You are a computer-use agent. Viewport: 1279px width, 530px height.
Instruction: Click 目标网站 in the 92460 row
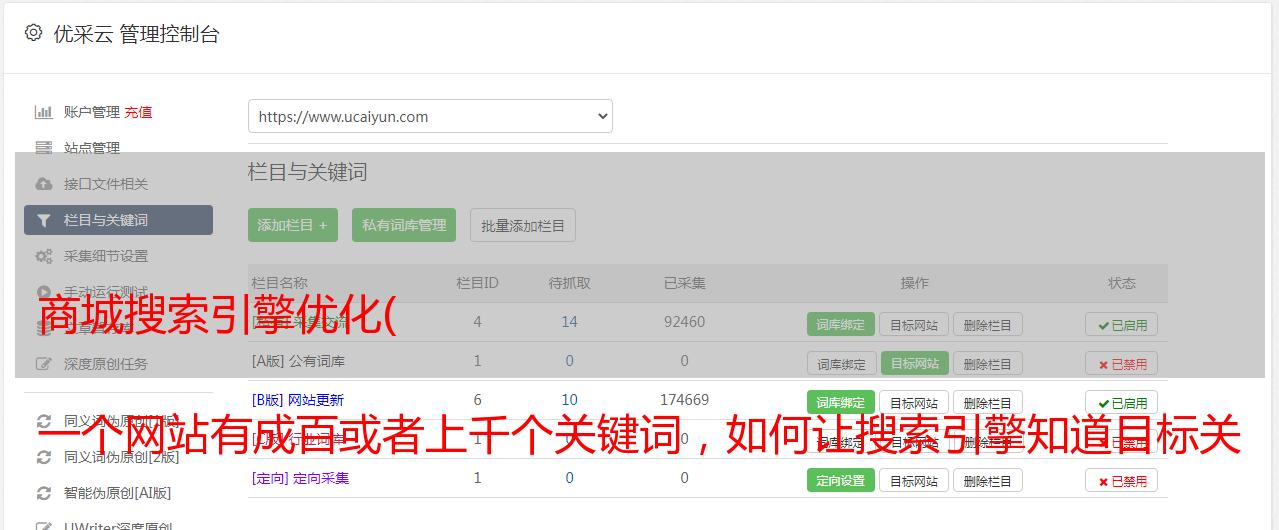click(914, 324)
